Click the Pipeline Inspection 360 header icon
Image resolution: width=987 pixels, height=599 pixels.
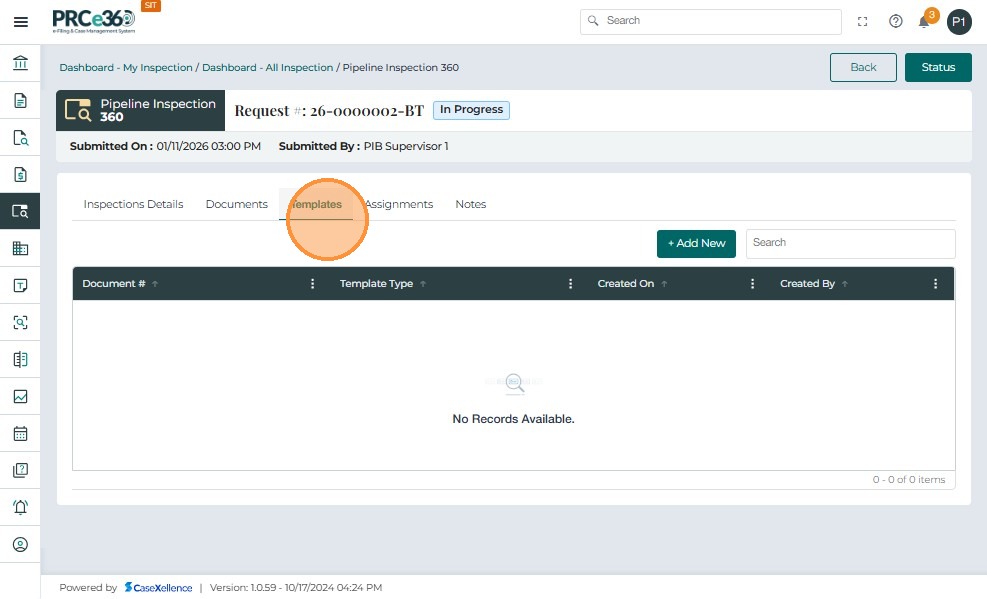pos(78,110)
